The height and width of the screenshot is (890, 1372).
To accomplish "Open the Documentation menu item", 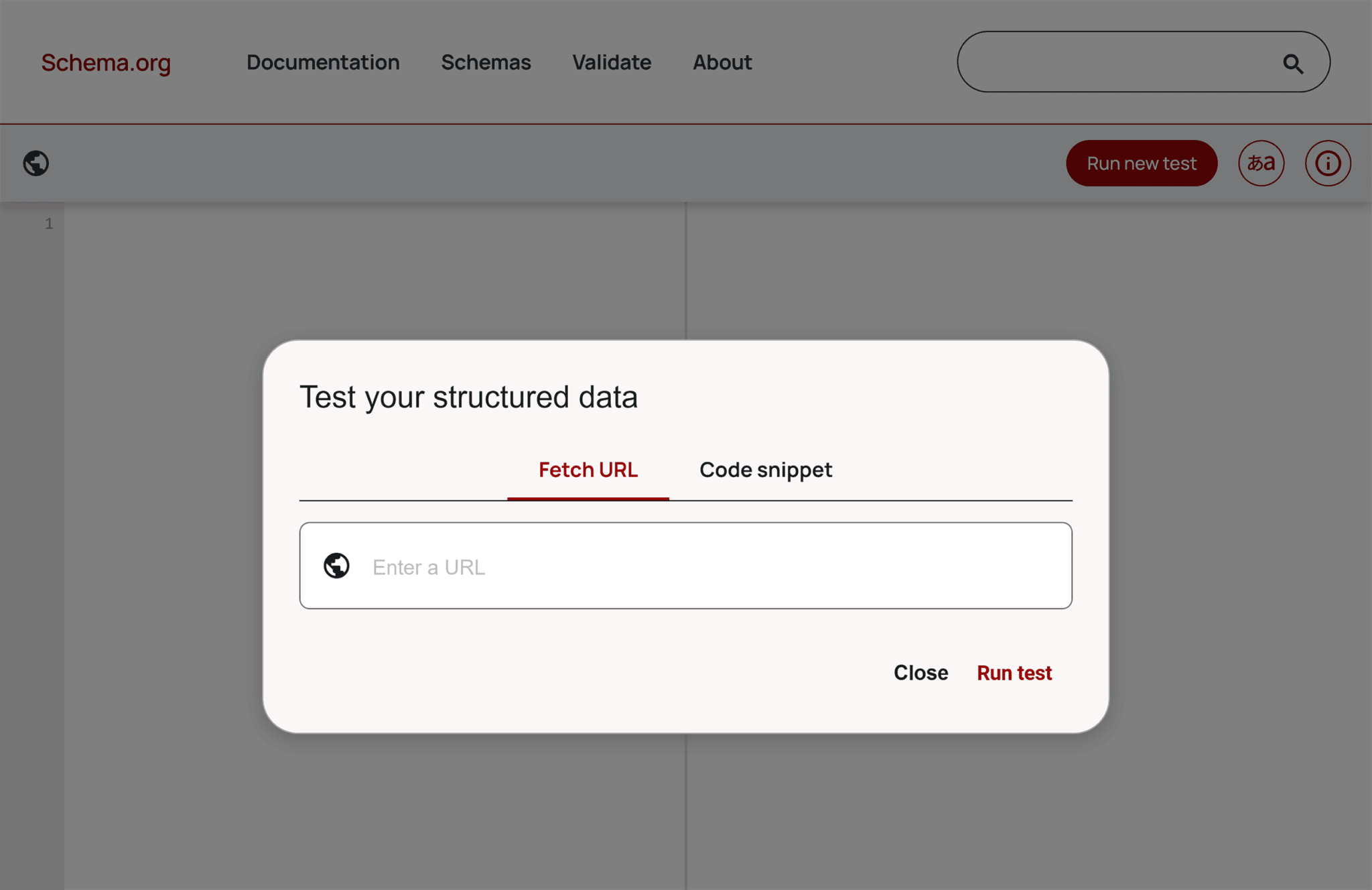I will (323, 62).
